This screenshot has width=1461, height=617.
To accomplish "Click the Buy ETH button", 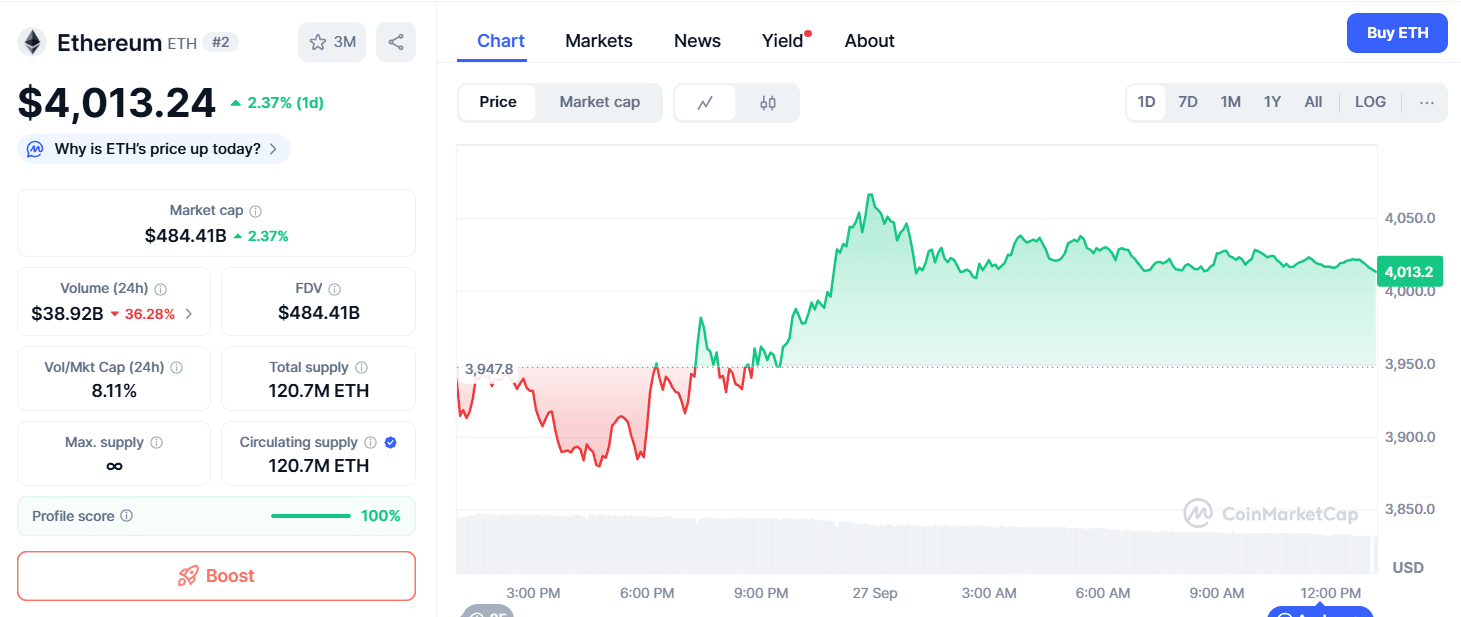I will coord(1397,33).
